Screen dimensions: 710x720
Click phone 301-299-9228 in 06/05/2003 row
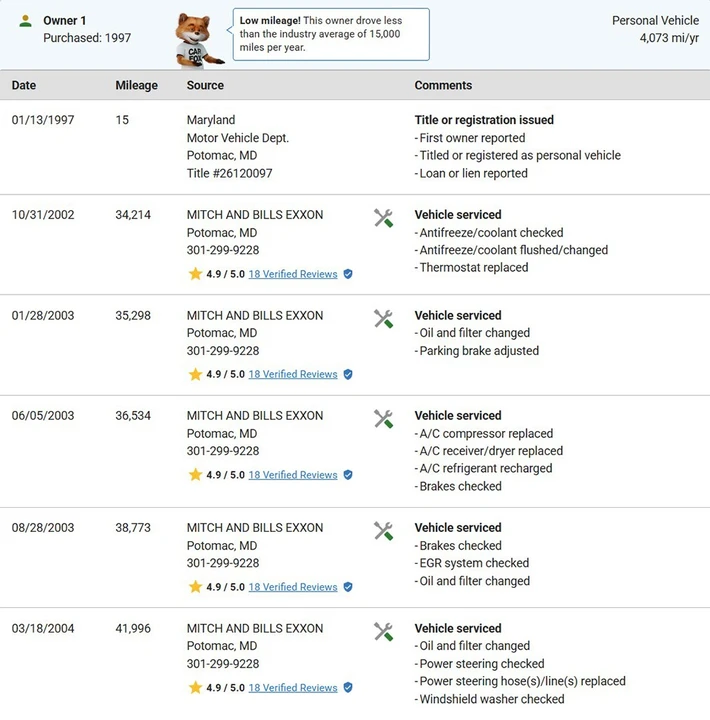point(223,451)
